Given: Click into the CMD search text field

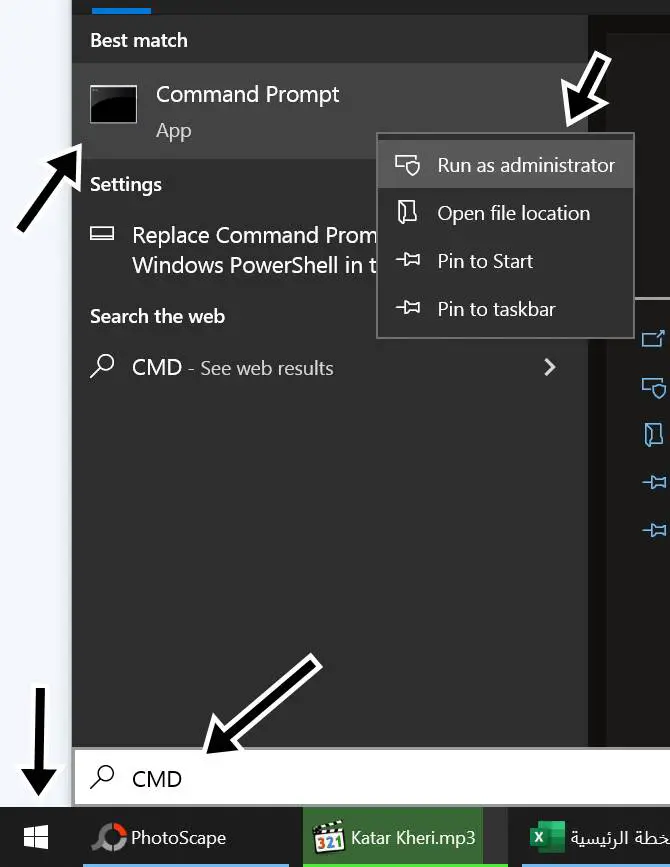Looking at the screenshot, I should tap(371, 778).
